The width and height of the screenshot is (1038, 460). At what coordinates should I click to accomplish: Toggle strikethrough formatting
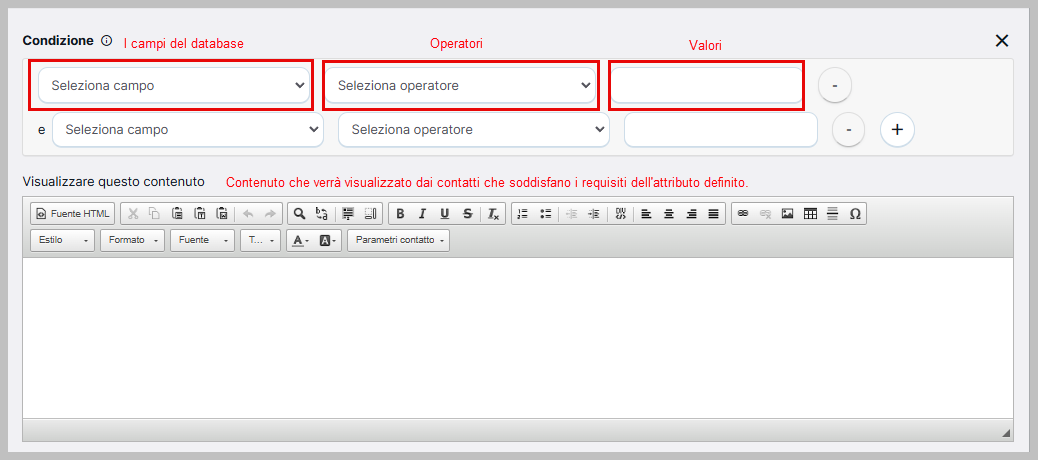coord(467,214)
